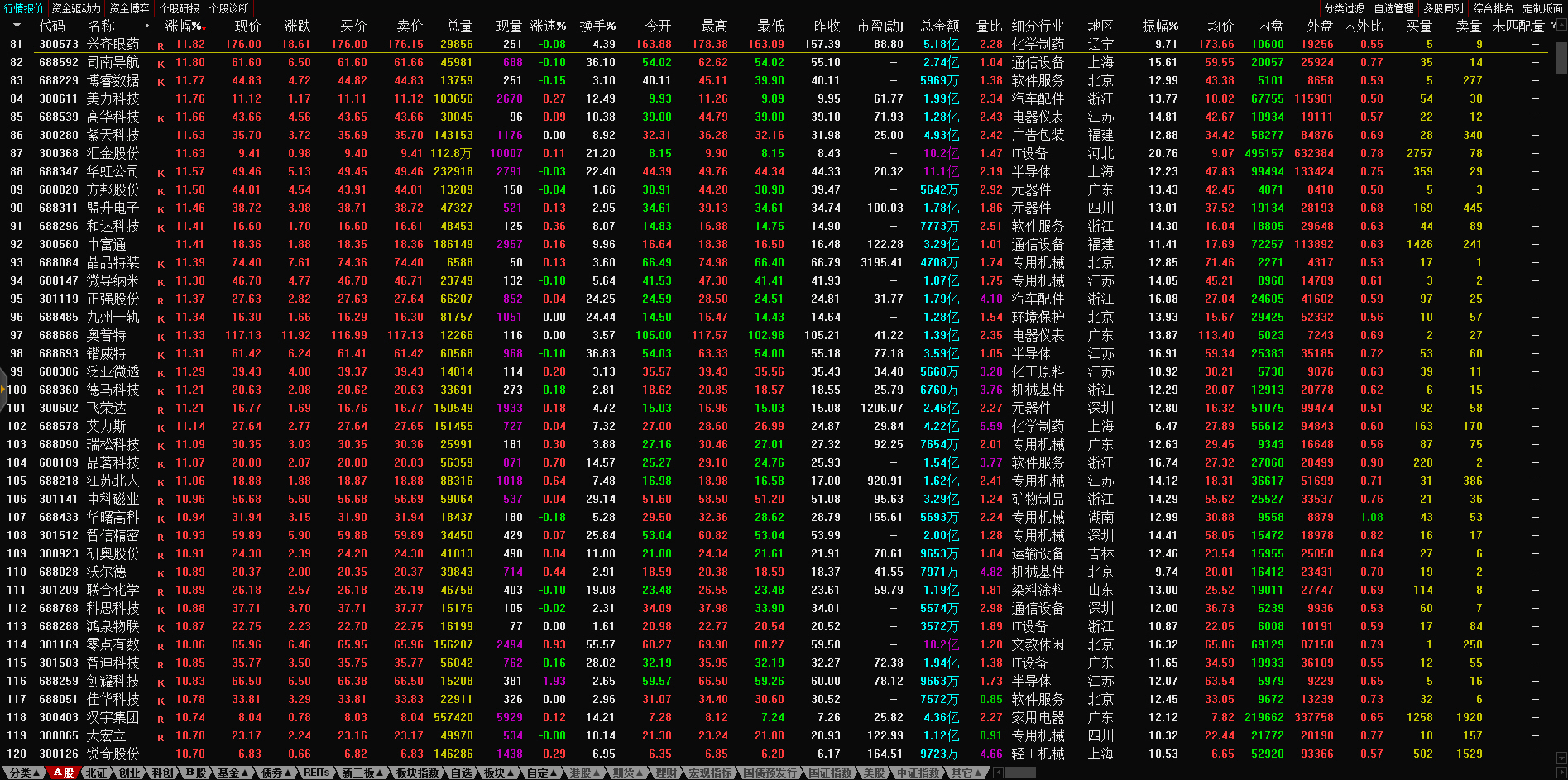Image resolution: width=1568 pixels, height=780 pixels.
Task: Open 分类过滤 filter button
Action: click(1344, 8)
